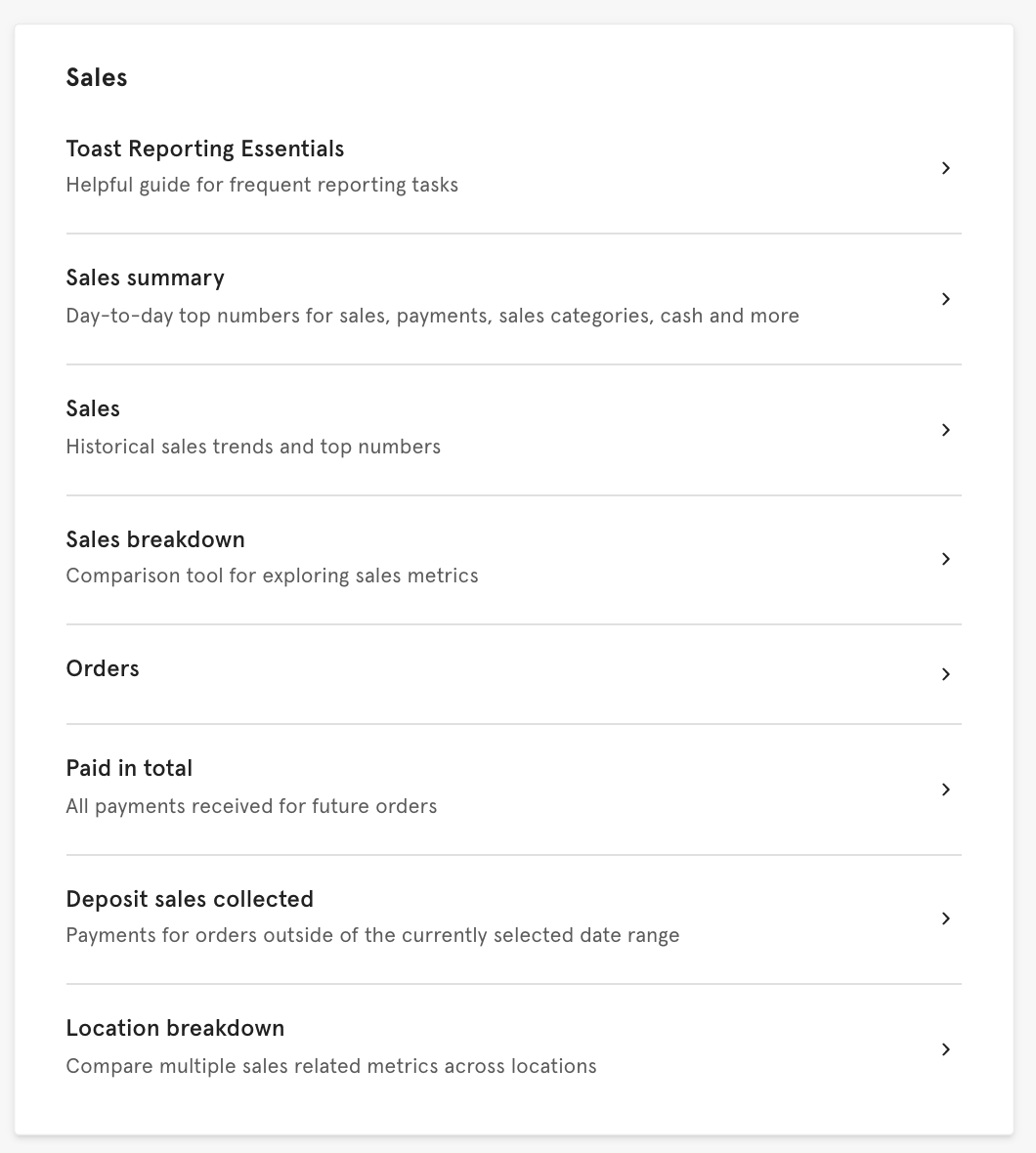Image resolution: width=1036 pixels, height=1153 pixels.
Task: Expand Sales summary using the chevron arrow
Action: [x=945, y=300]
